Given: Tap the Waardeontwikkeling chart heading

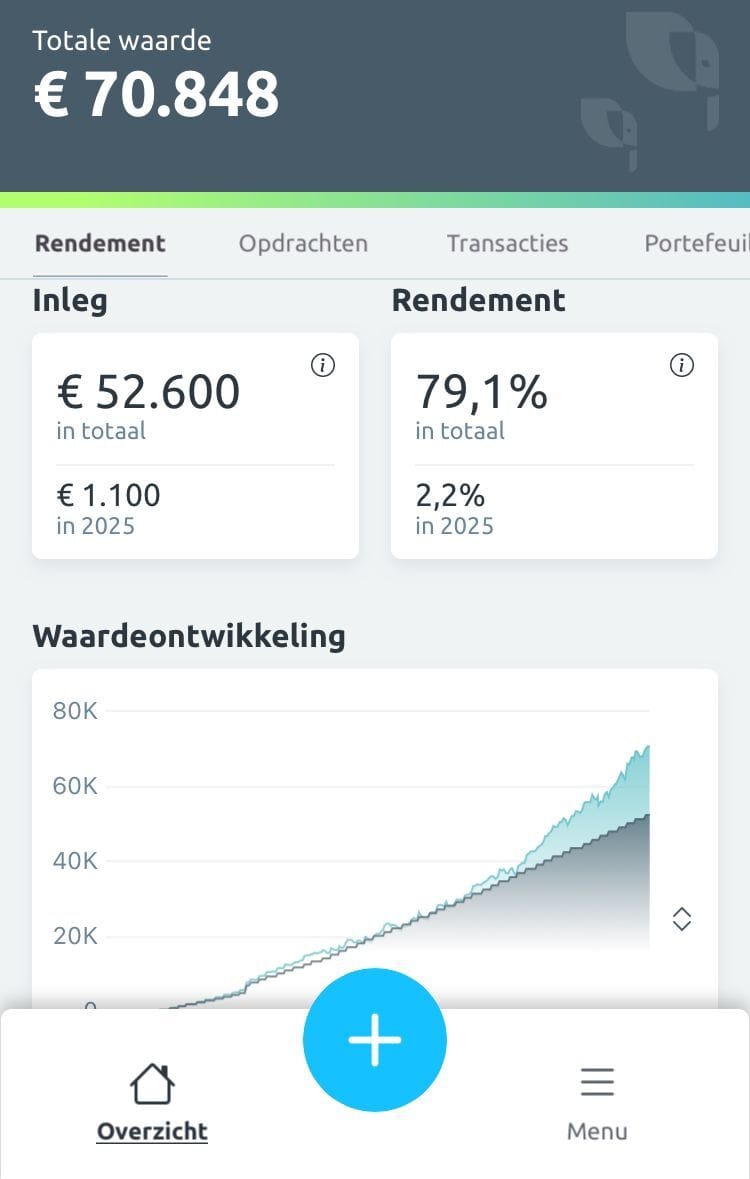Looking at the screenshot, I should 189,636.
